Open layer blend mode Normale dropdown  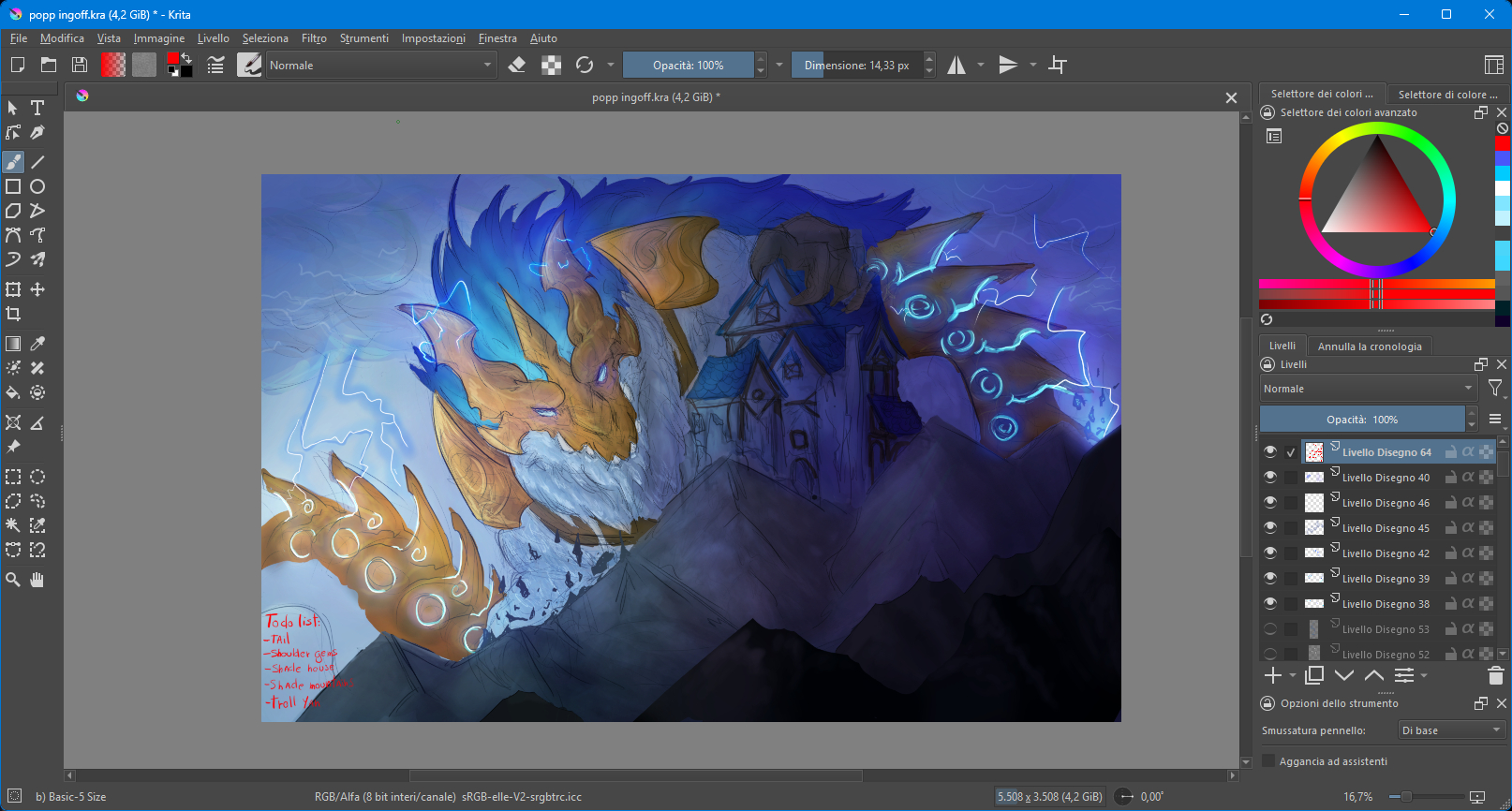pyautogui.click(x=1368, y=389)
